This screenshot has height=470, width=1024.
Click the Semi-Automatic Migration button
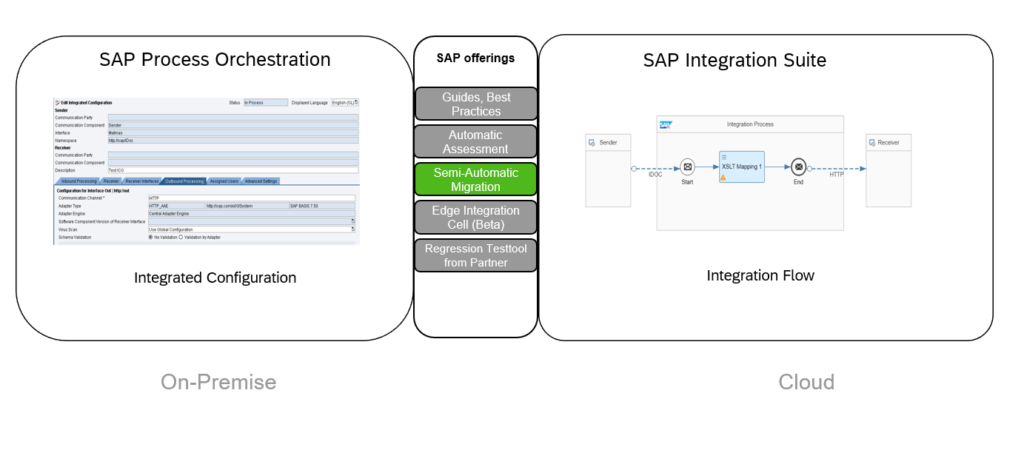click(476, 179)
